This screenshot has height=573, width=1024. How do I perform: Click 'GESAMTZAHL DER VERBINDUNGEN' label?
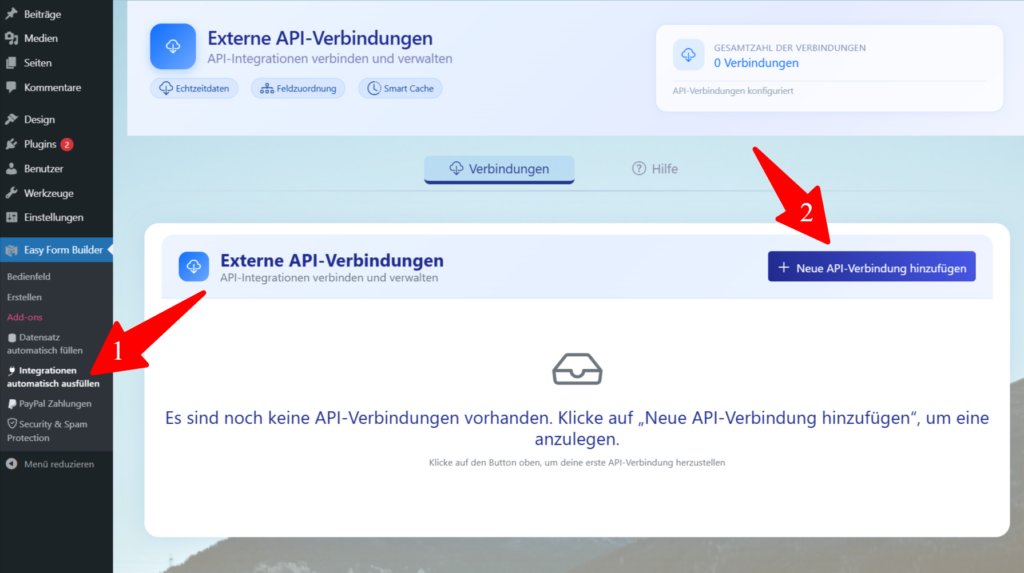(790, 48)
